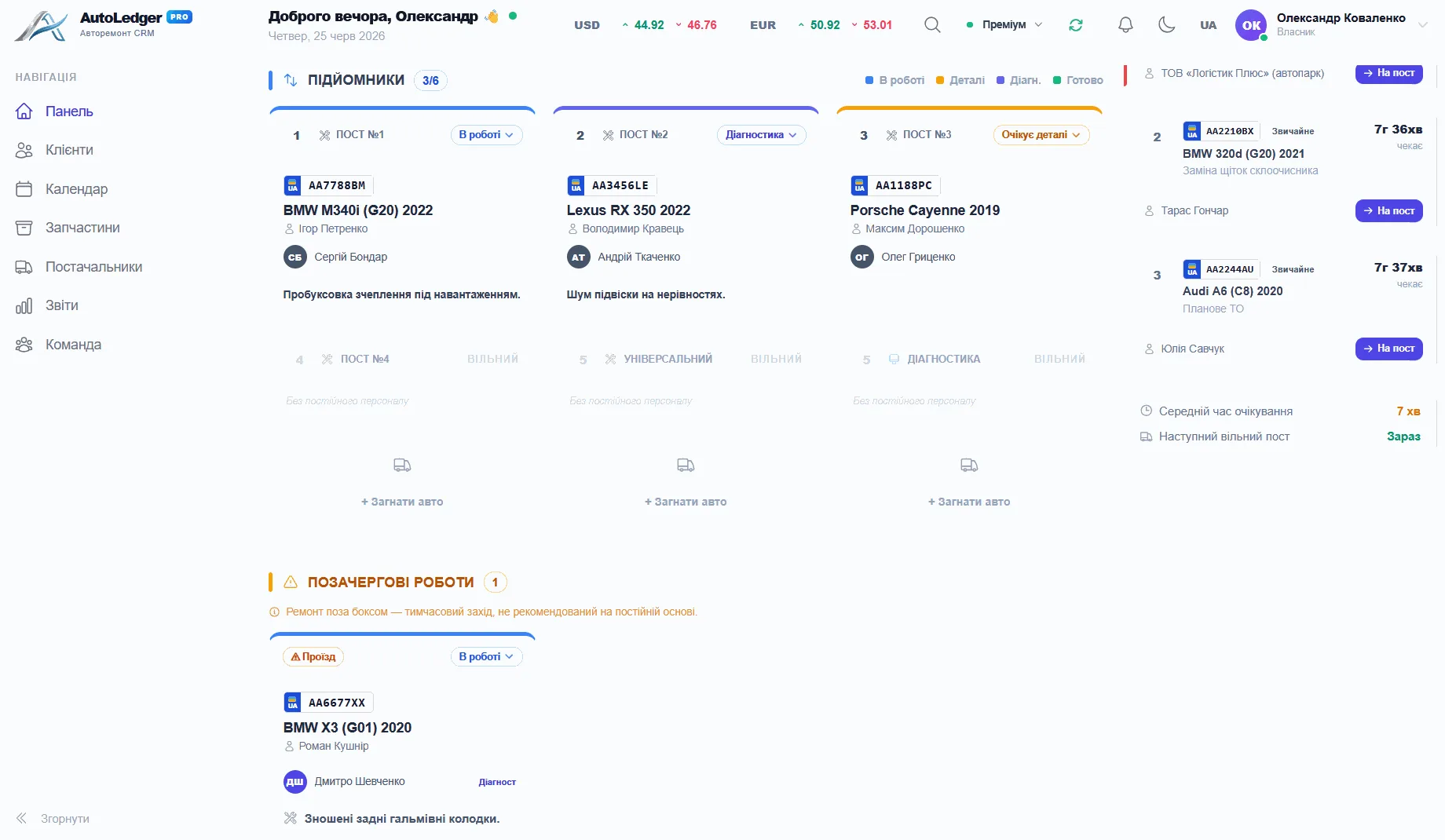Image resolution: width=1445 pixels, height=840 pixels.
Task: Click license plate AA1188PC
Action: pyautogui.click(x=895, y=186)
